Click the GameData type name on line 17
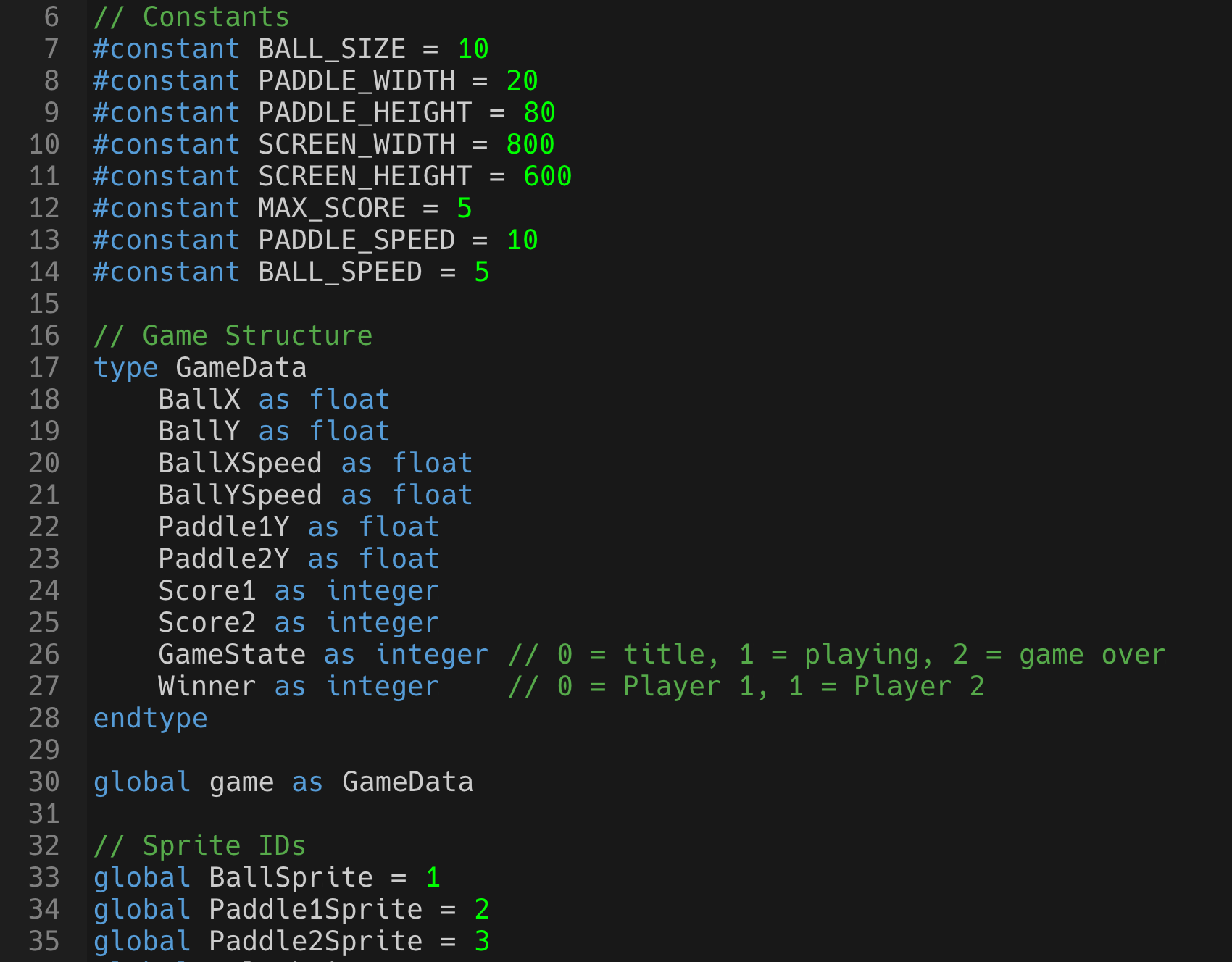1232x962 pixels. [x=241, y=367]
